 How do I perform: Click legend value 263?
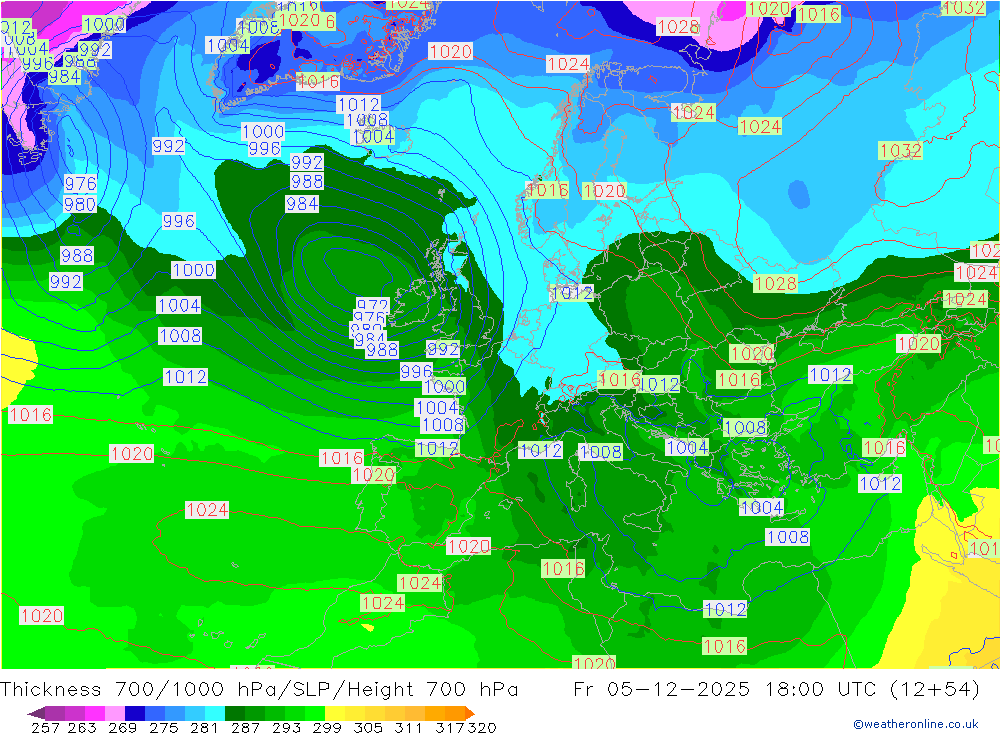point(82,727)
